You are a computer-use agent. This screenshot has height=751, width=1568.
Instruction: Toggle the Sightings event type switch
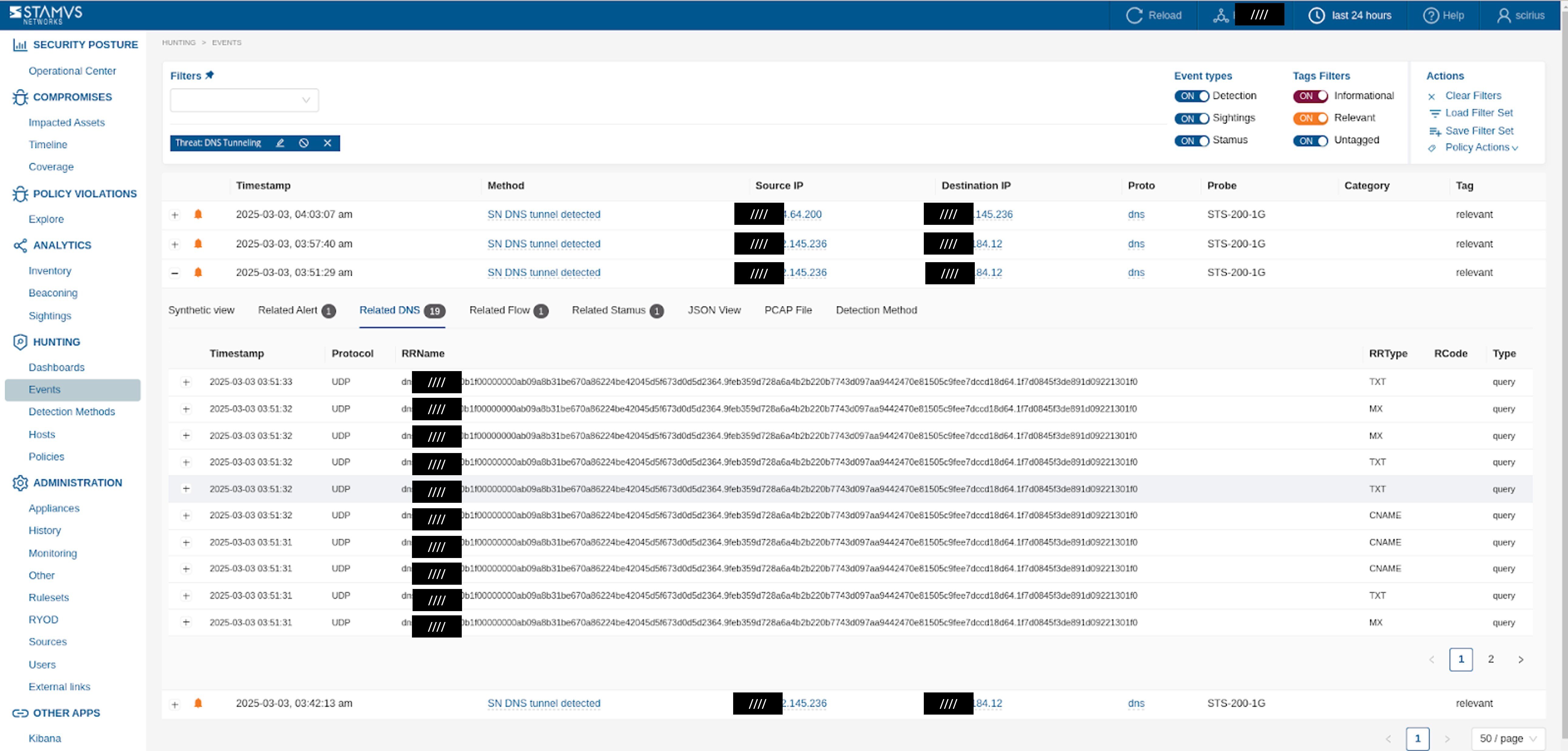(x=1191, y=119)
